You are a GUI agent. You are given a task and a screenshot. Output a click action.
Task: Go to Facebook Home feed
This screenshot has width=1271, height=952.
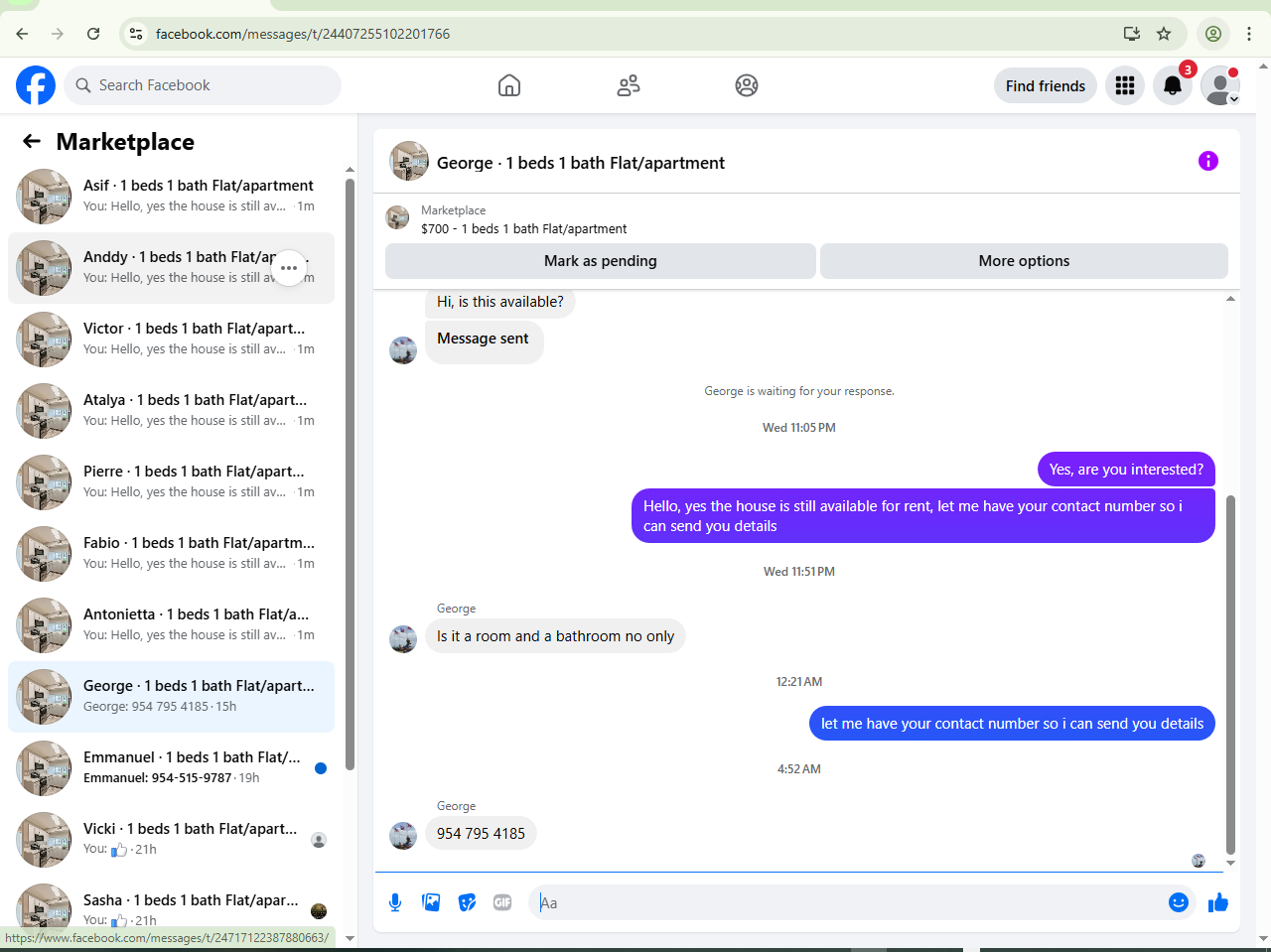click(x=509, y=85)
